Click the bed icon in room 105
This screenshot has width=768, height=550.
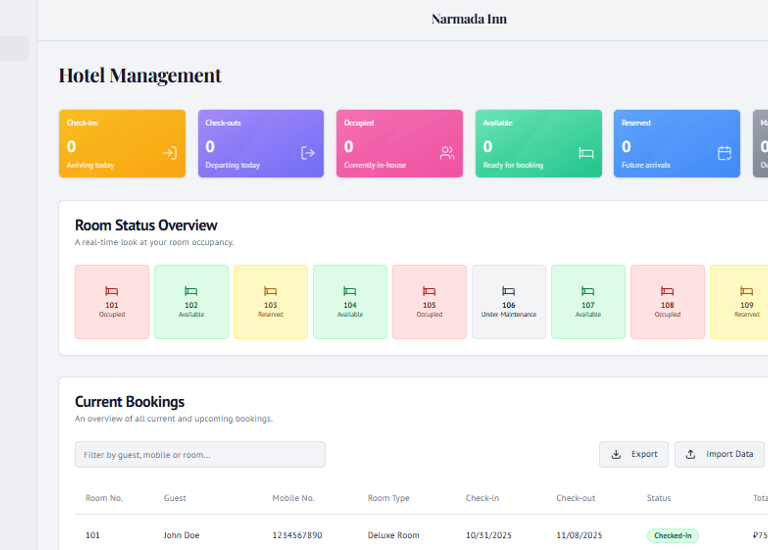429,291
